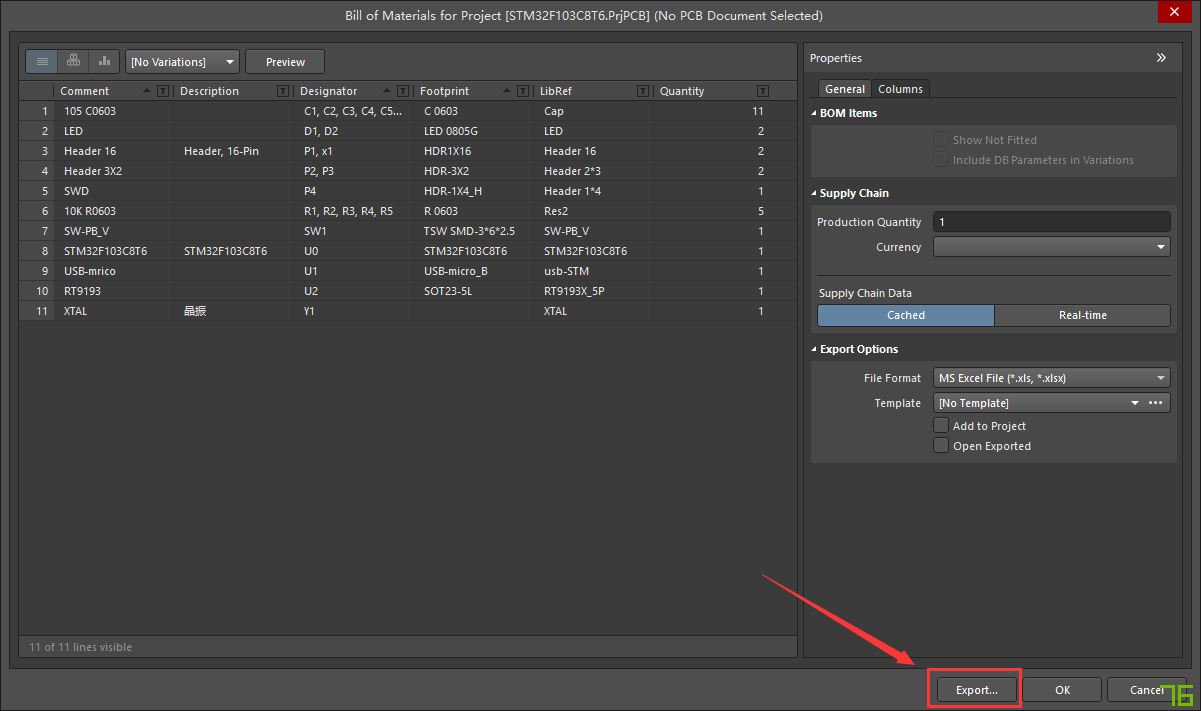Click the C1, C2, C3 designator cell

click(x=354, y=111)
